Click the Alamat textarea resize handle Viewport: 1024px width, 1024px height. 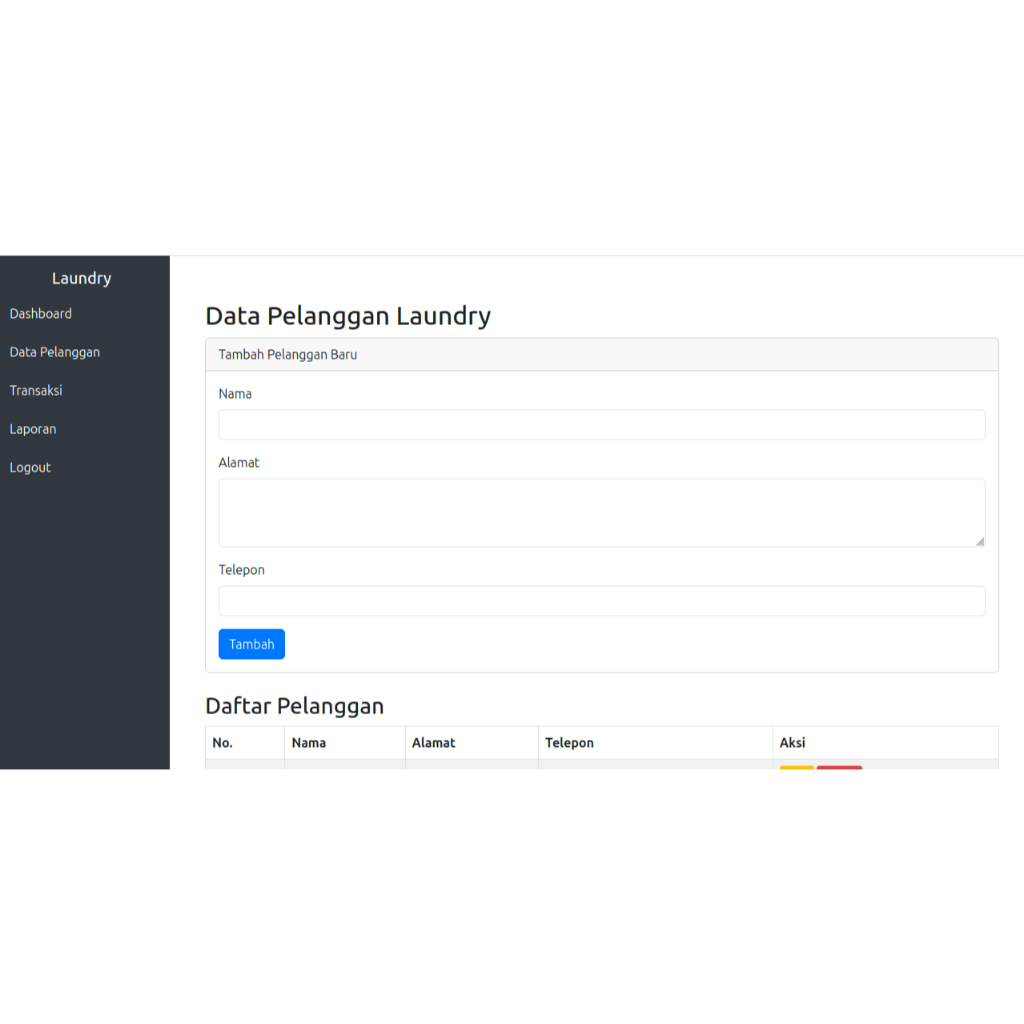coord(979,542)
